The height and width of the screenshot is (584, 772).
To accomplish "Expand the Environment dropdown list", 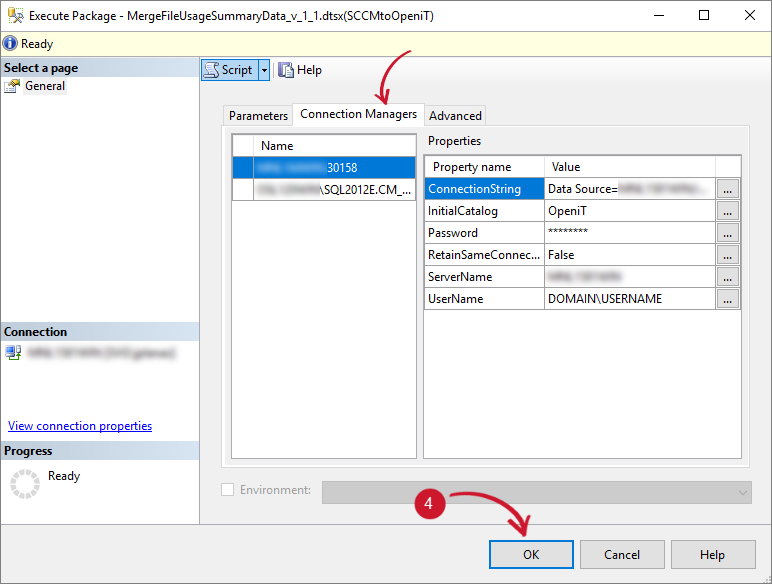I will pos(742,491).
